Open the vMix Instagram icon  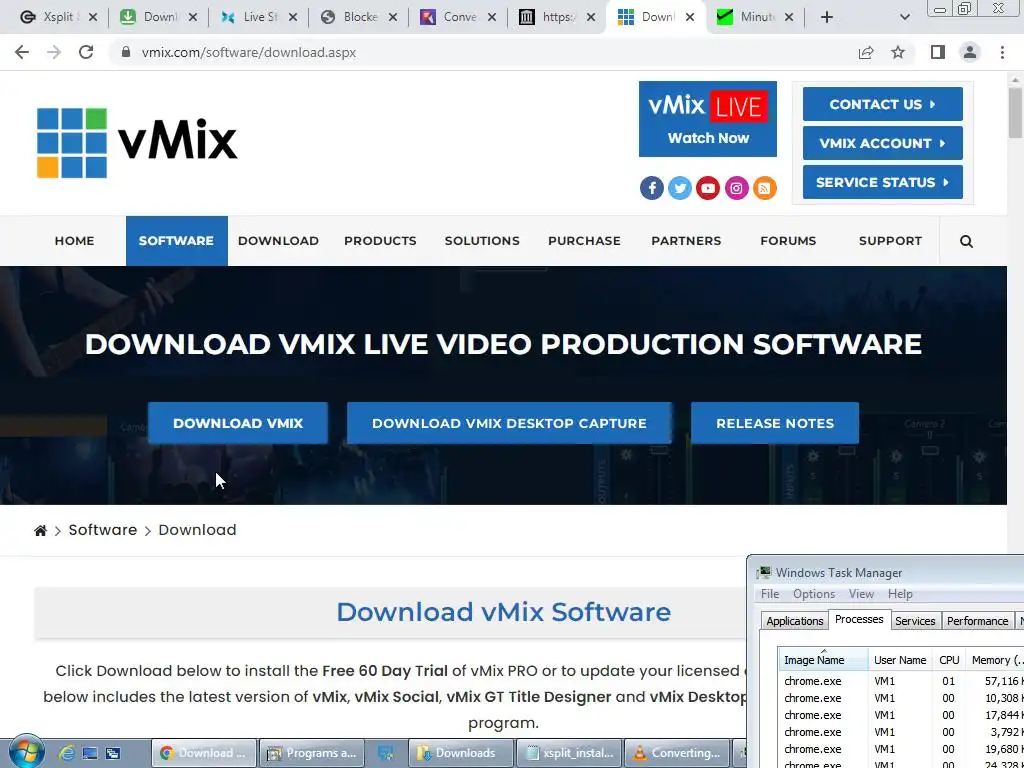point(736,188)
